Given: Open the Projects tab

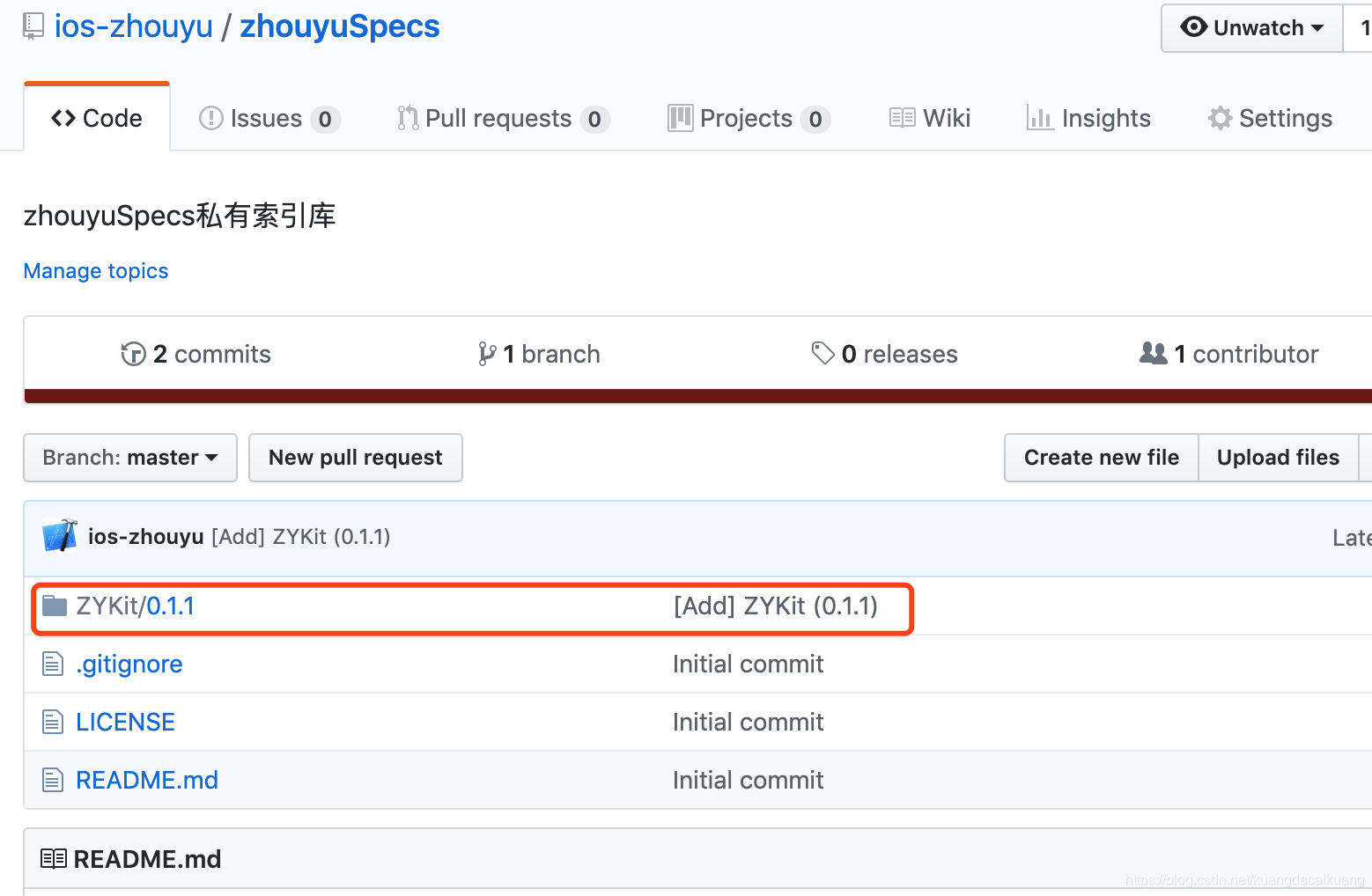Looking at the screenshot, I should click(x=749, y=118).
